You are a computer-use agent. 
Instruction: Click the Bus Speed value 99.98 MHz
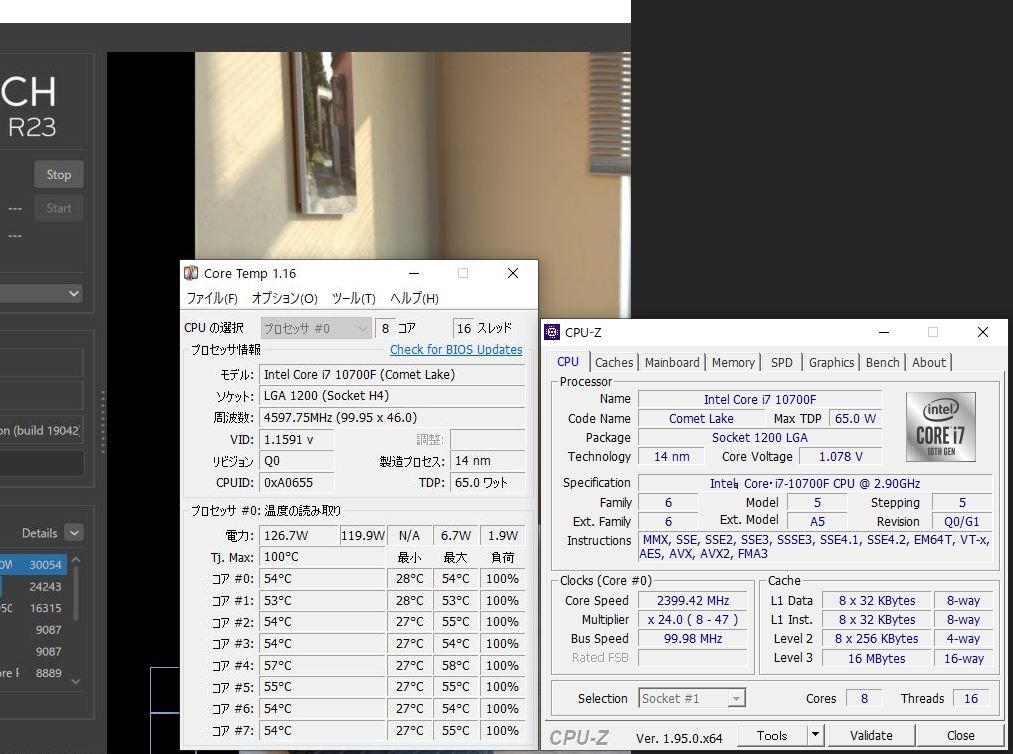tap(693, 638)
